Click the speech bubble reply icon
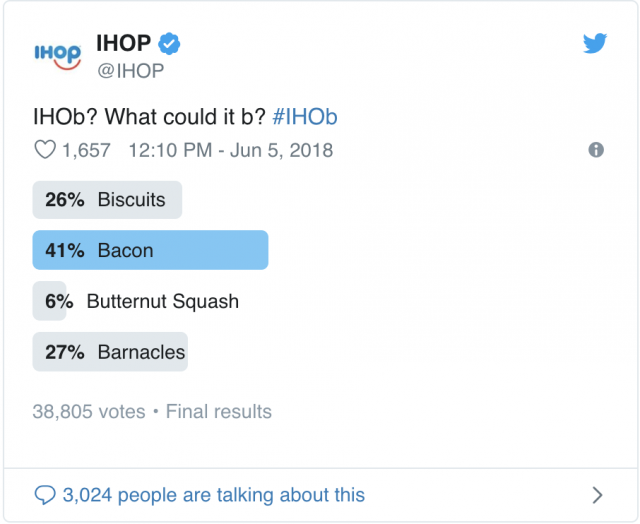Image resolution: width=640 pixels, height=524 pixels. point(45,495)
